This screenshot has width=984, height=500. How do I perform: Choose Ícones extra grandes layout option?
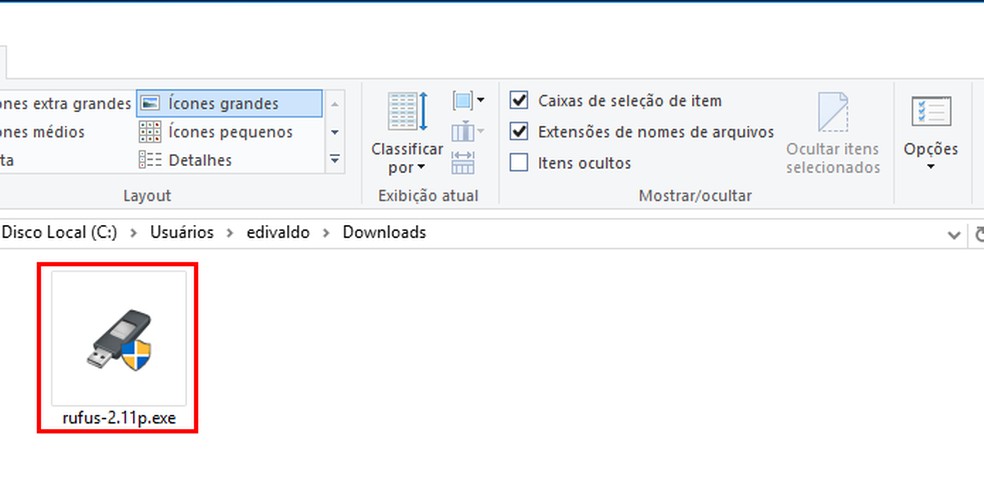coord(65,103)
